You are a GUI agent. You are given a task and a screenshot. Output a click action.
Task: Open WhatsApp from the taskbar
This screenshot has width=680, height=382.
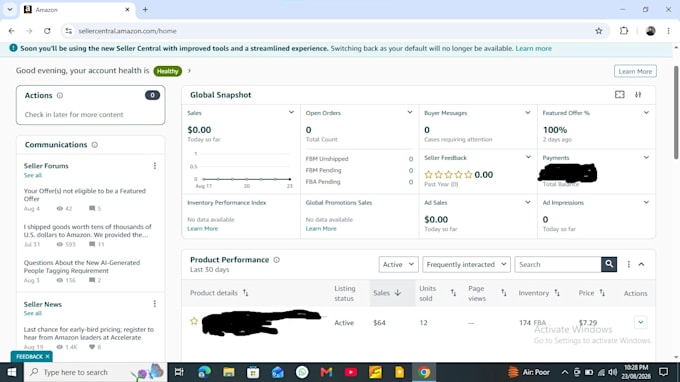tap(302, 372)
